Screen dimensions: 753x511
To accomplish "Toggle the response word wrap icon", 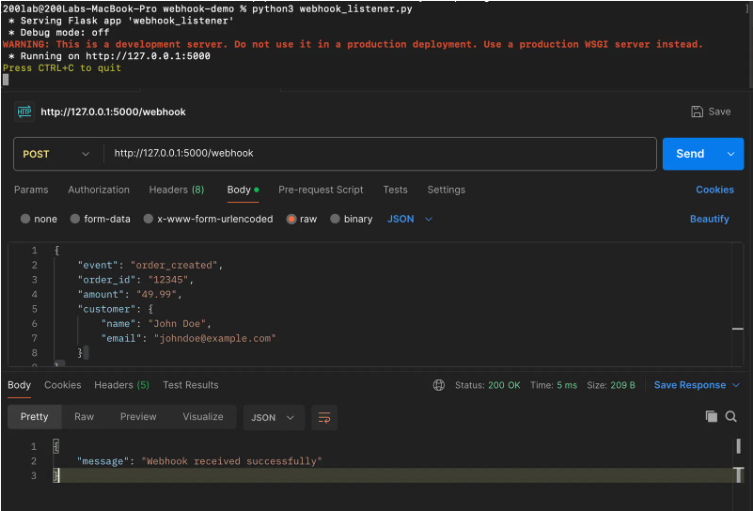I will (324, 417).
